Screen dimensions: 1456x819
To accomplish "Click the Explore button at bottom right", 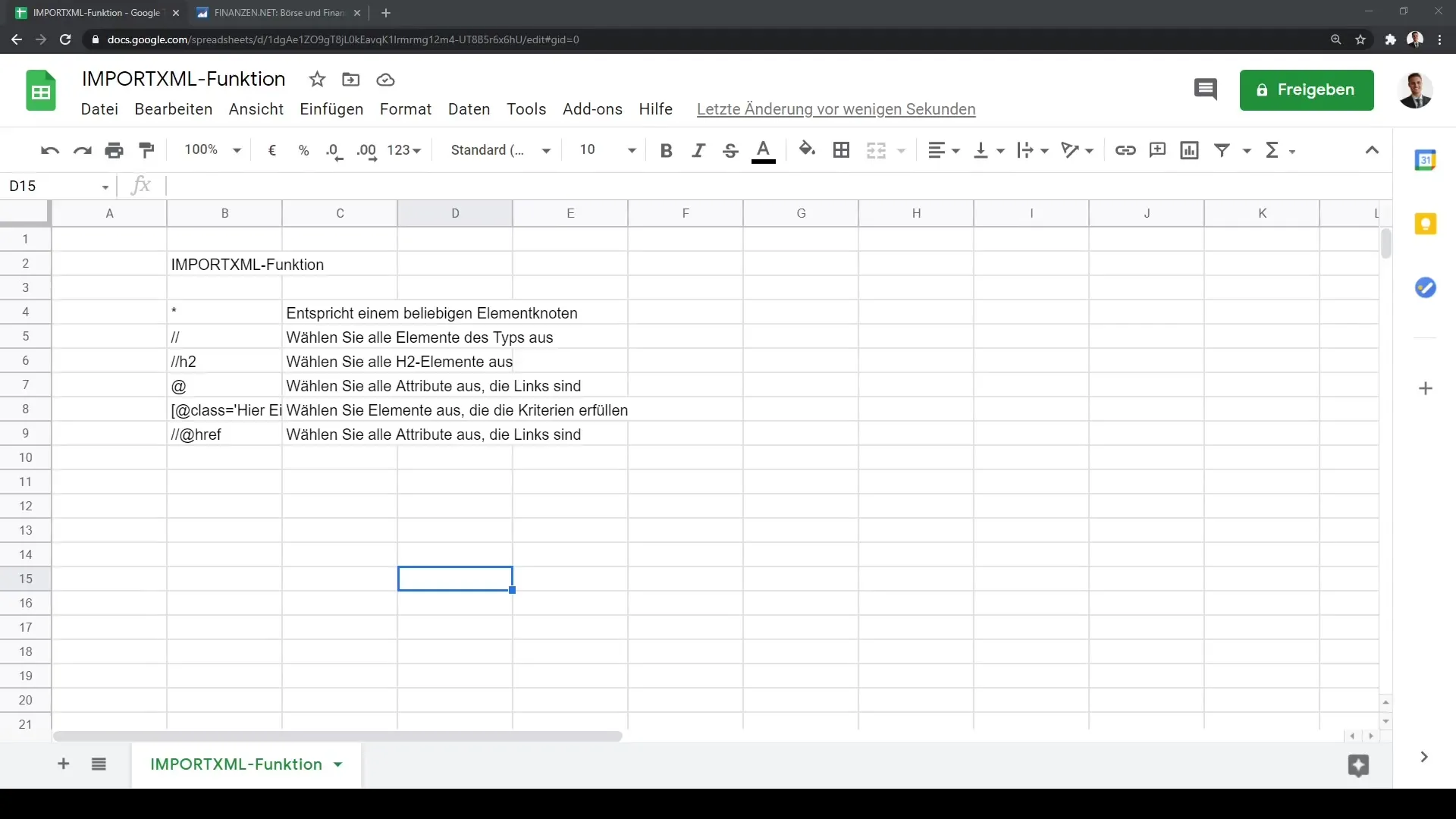I will click(x=1358, y=765).
